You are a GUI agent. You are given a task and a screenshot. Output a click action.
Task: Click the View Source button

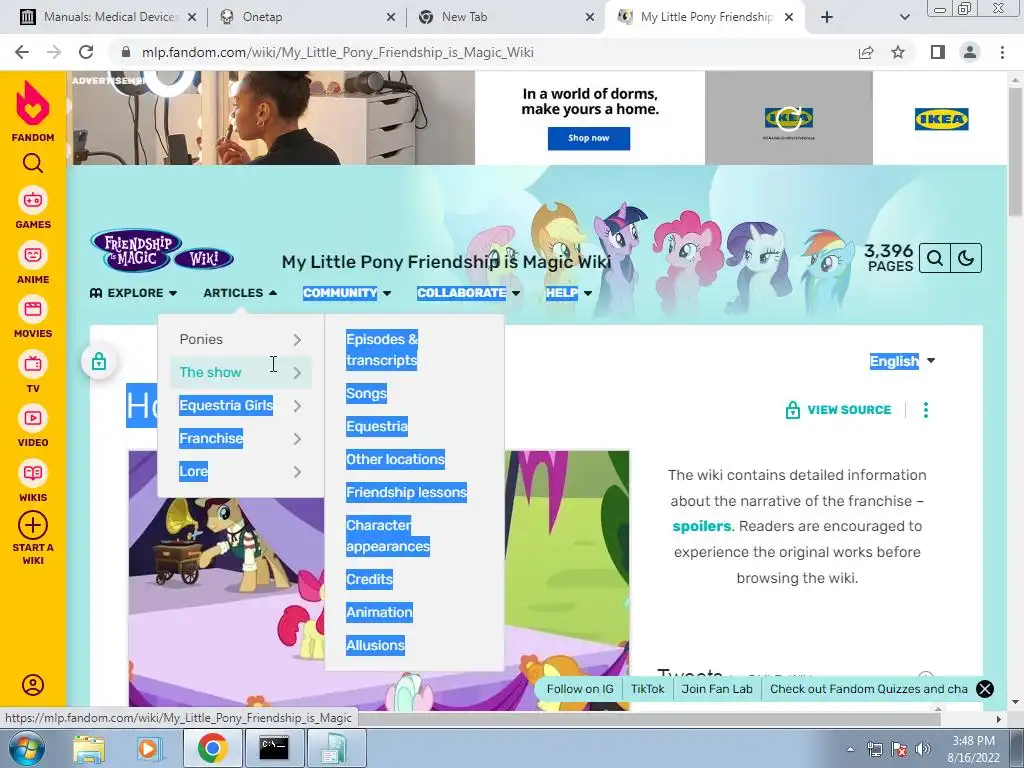[x=839, y=409]
